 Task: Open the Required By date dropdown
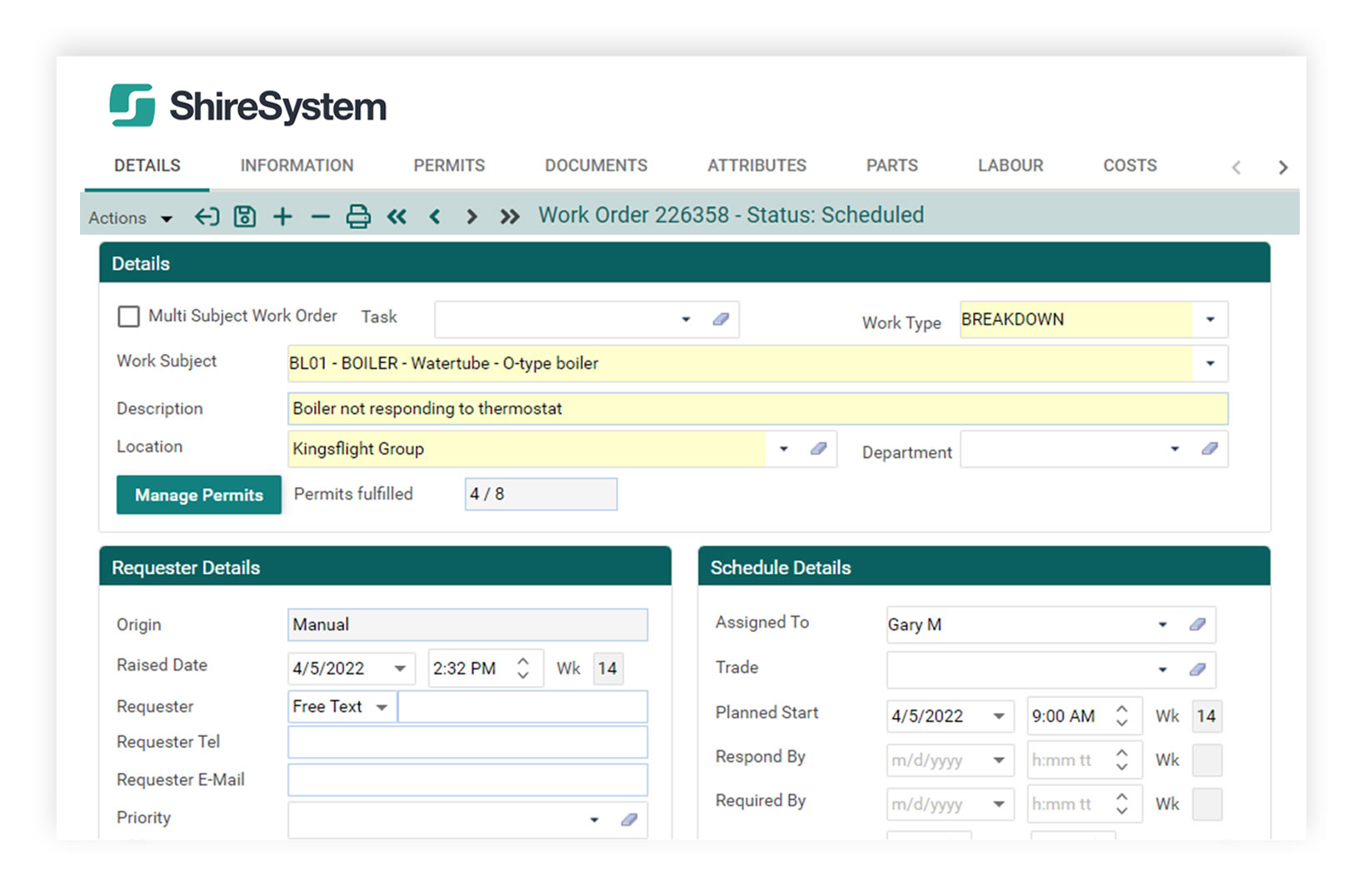(x=999, y=804)
